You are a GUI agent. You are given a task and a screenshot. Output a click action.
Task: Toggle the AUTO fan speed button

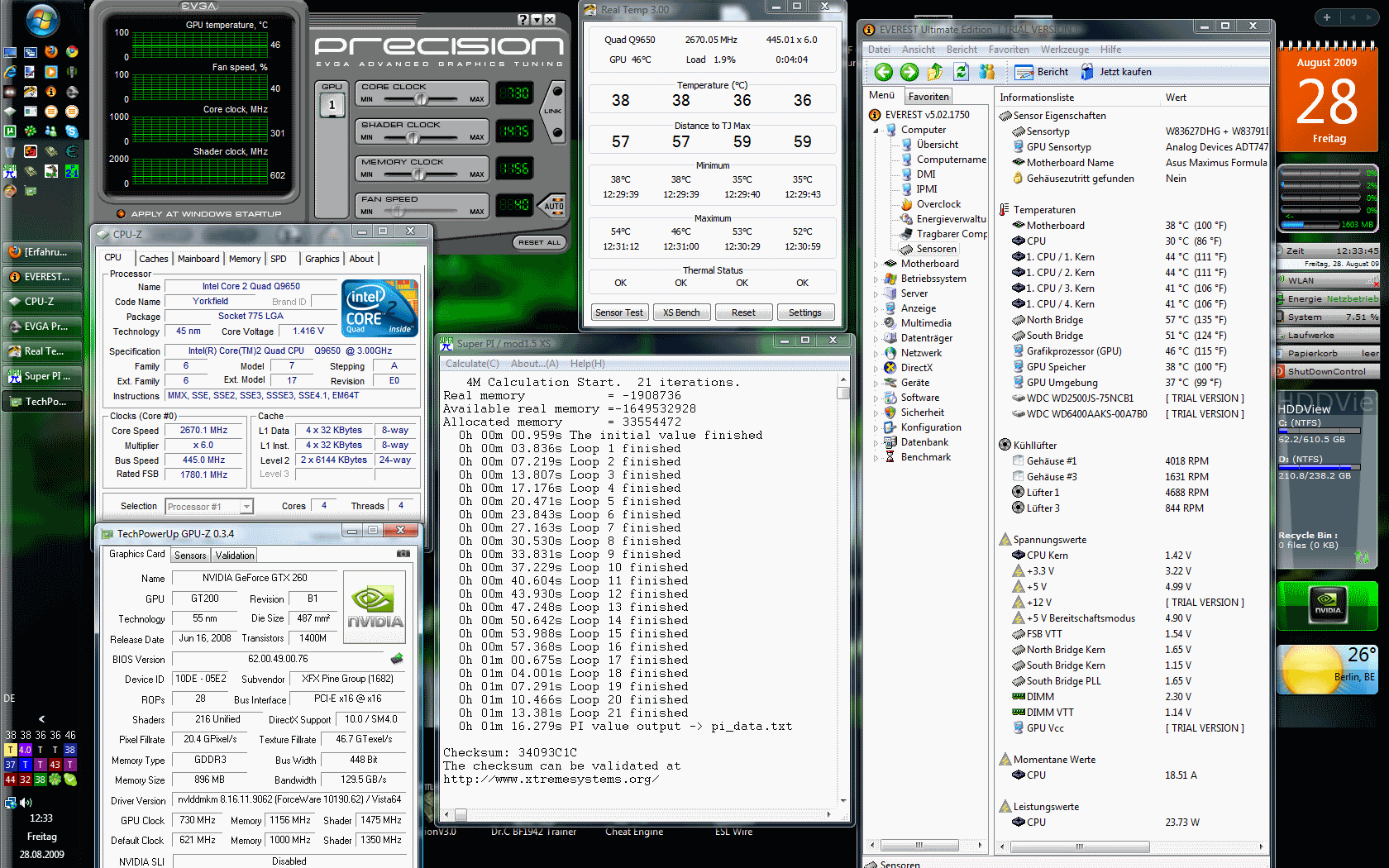tap(554, 204)
